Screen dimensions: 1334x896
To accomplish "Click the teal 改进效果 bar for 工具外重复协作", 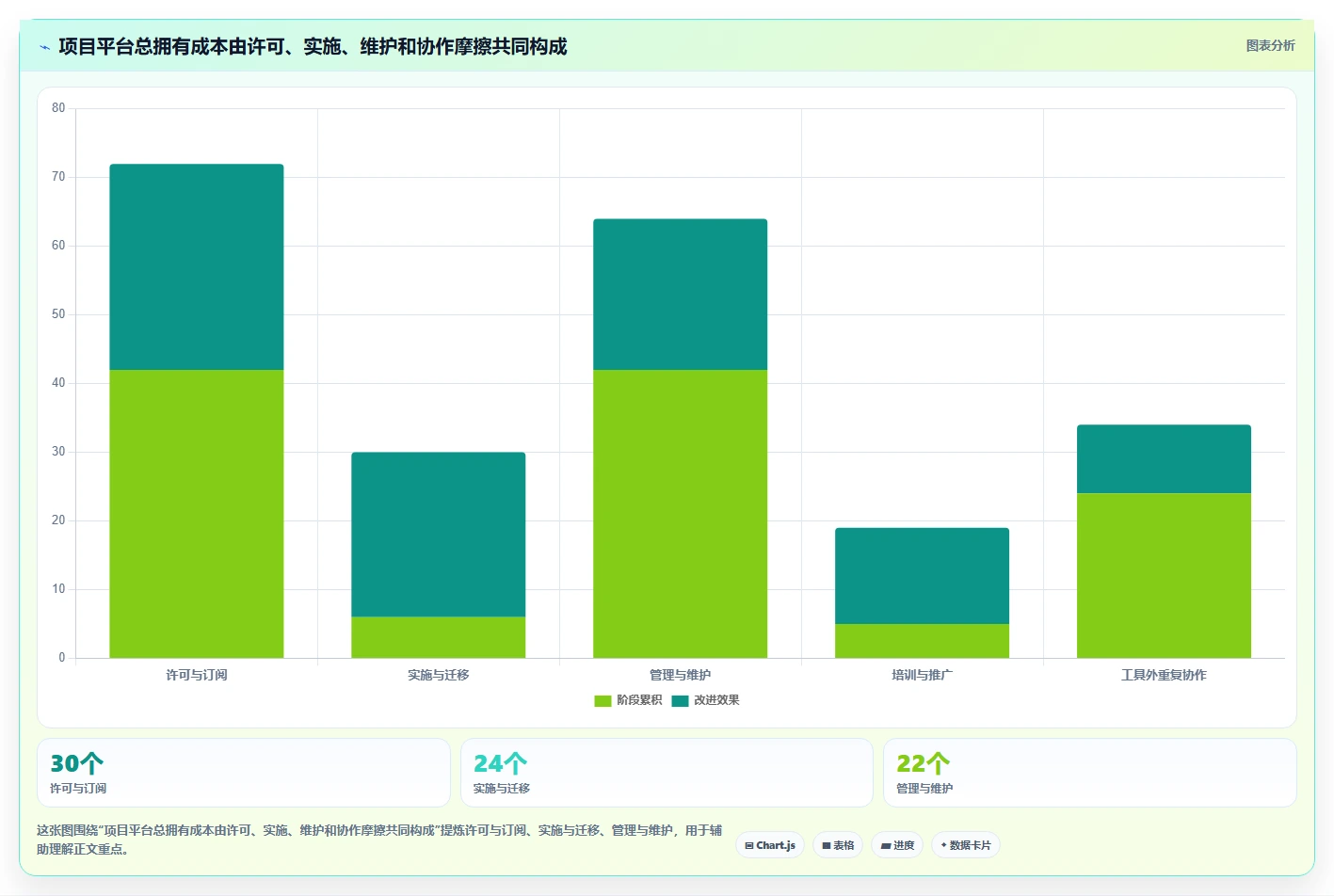I will coord(1165,459).
